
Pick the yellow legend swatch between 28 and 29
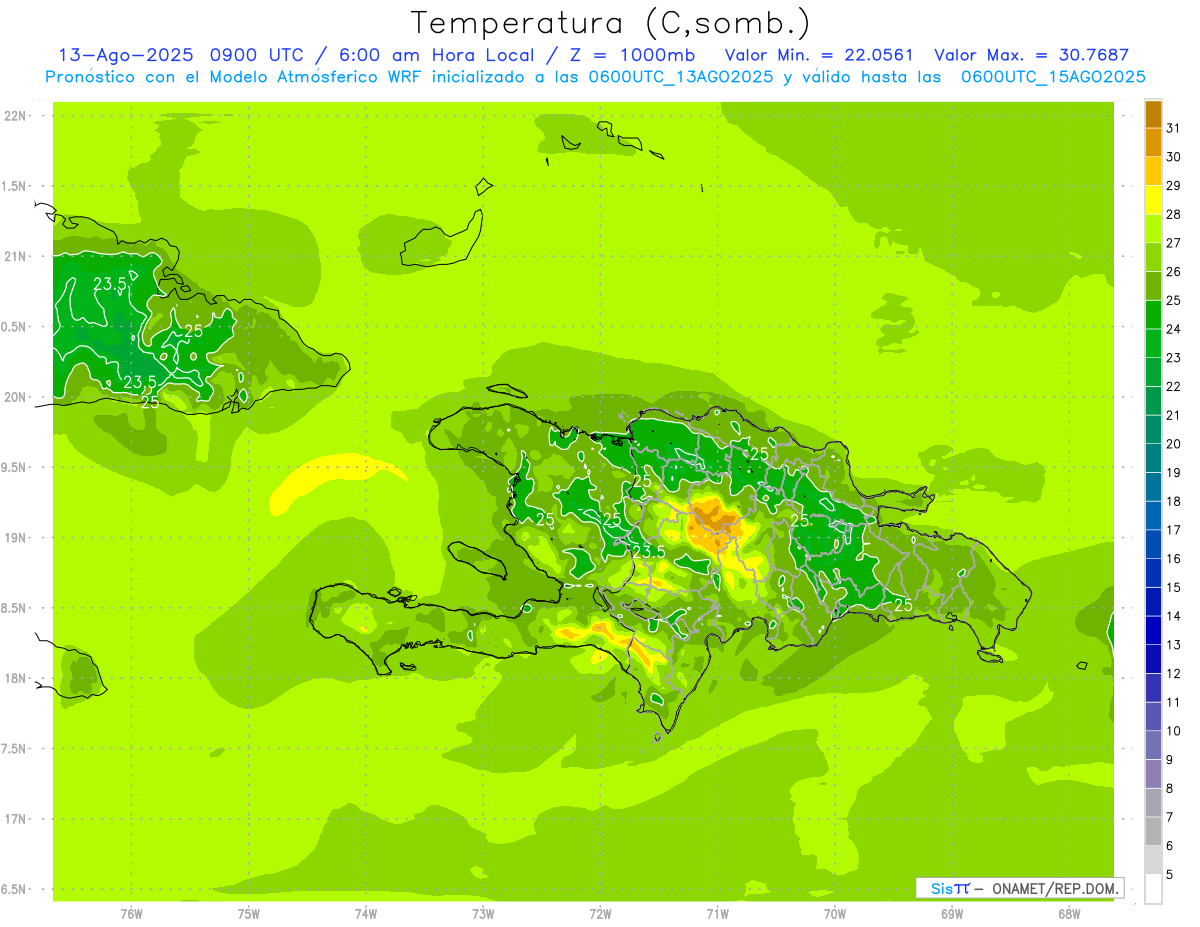pos(1153,200)
